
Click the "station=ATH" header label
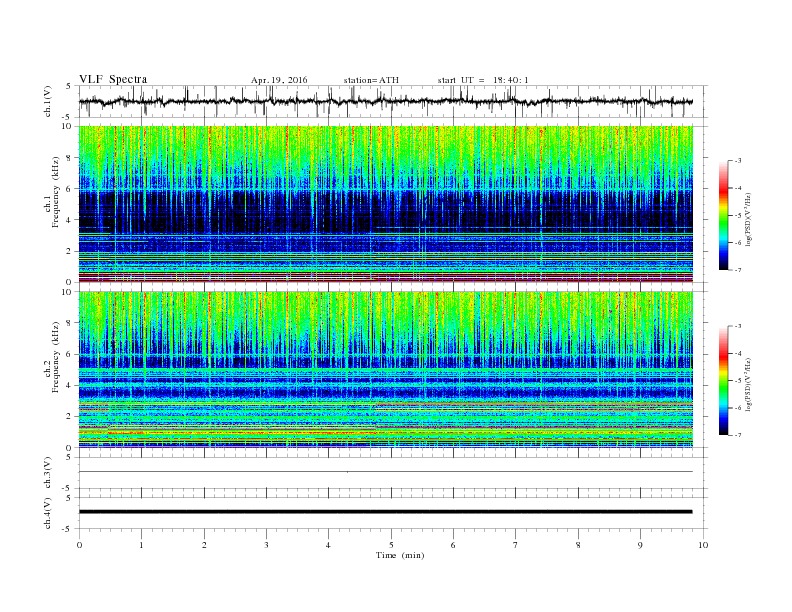pos(371,80)
